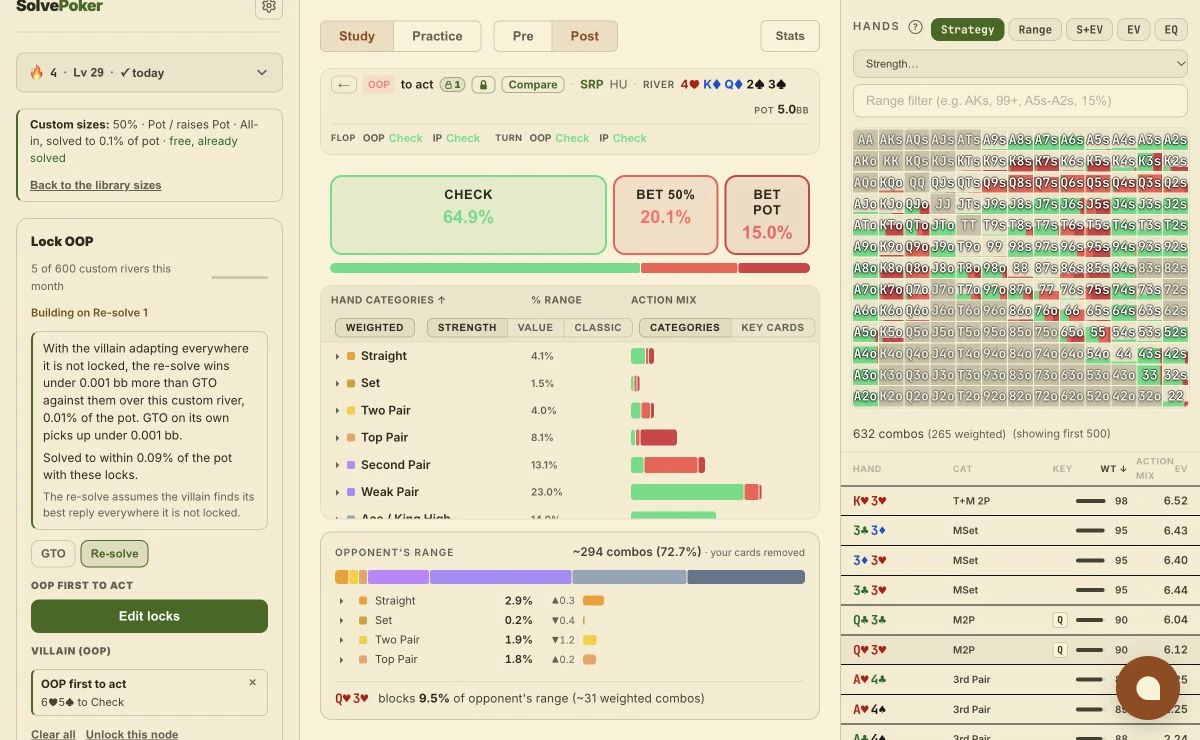
Task: Click the Clear all link
Action: tap(53, 734)
